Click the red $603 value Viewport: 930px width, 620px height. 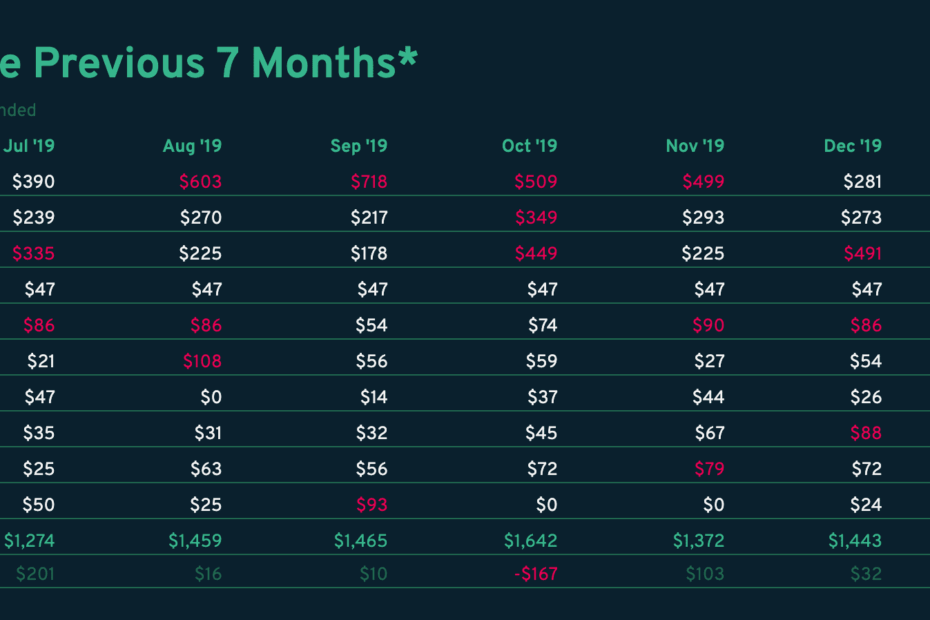200,182
